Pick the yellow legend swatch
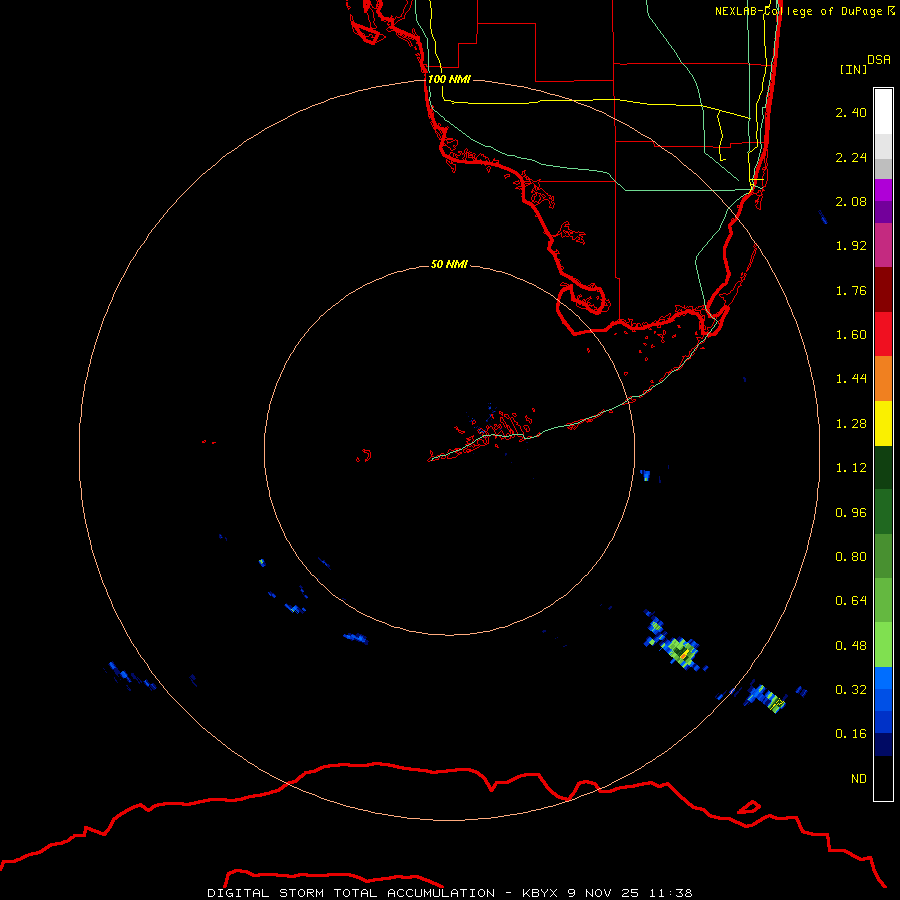Screen dimensions: 900x900 883,424
